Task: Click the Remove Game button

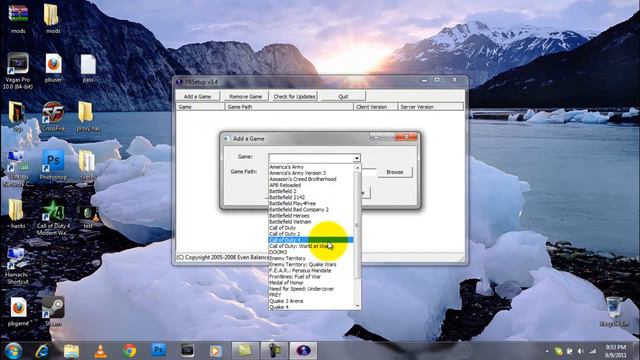Action: click(x=245, y=96)
